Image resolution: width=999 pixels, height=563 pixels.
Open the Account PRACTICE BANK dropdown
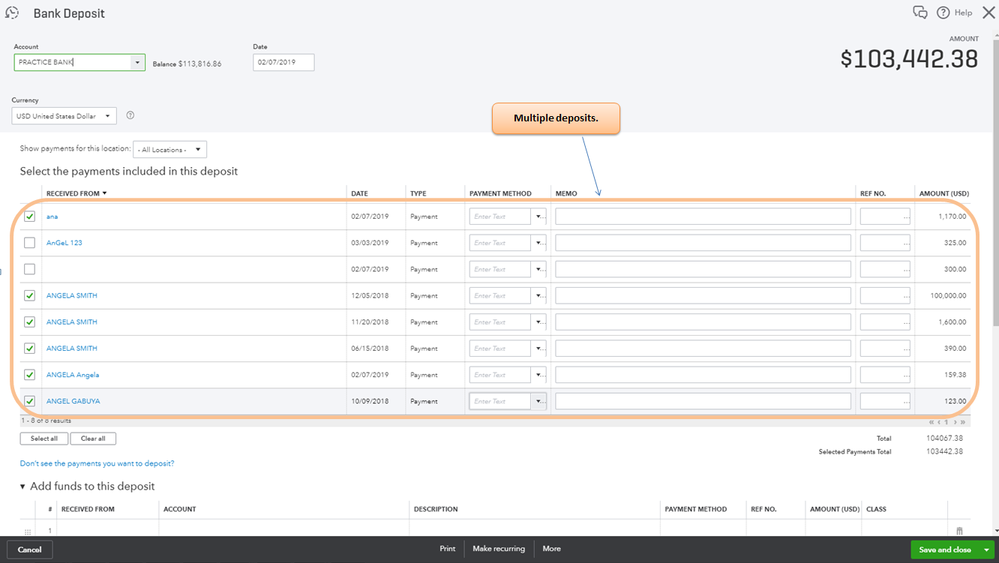point(137,62)
